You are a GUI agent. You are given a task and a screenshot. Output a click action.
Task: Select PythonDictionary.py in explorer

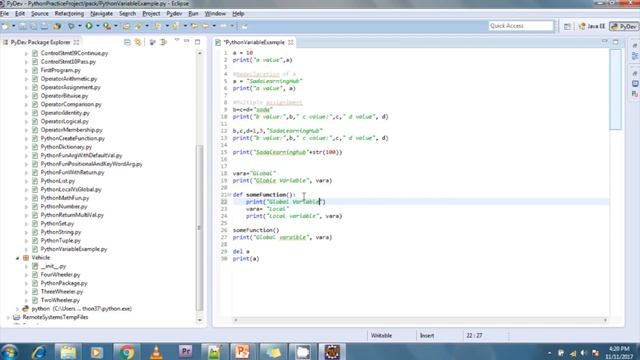(66, 147)
